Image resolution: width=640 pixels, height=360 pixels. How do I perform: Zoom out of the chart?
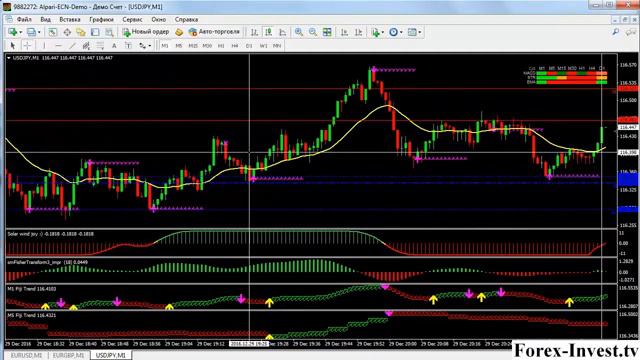point(313,32)
